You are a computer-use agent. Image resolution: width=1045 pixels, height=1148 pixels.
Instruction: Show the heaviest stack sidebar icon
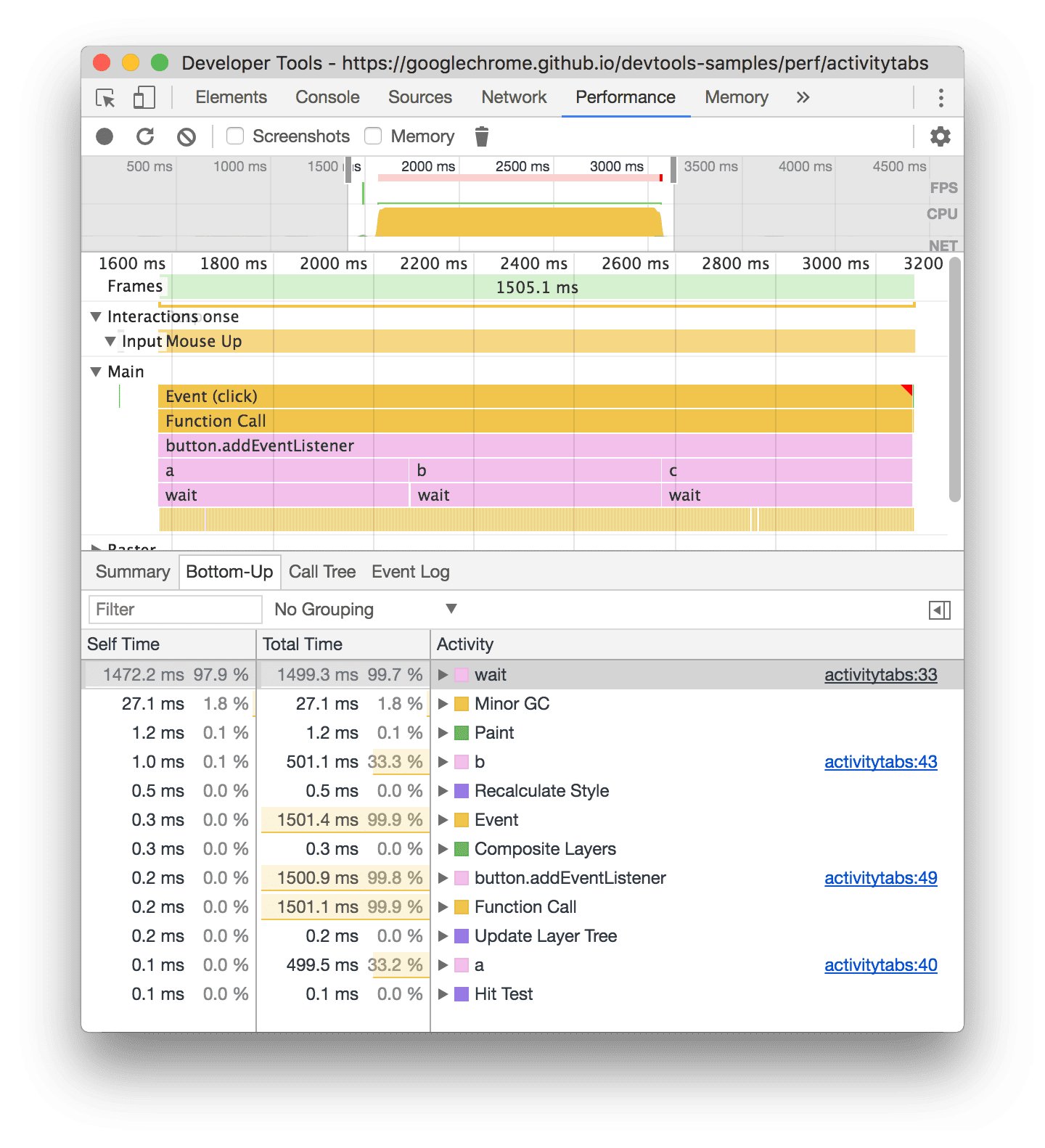[939, 610]
